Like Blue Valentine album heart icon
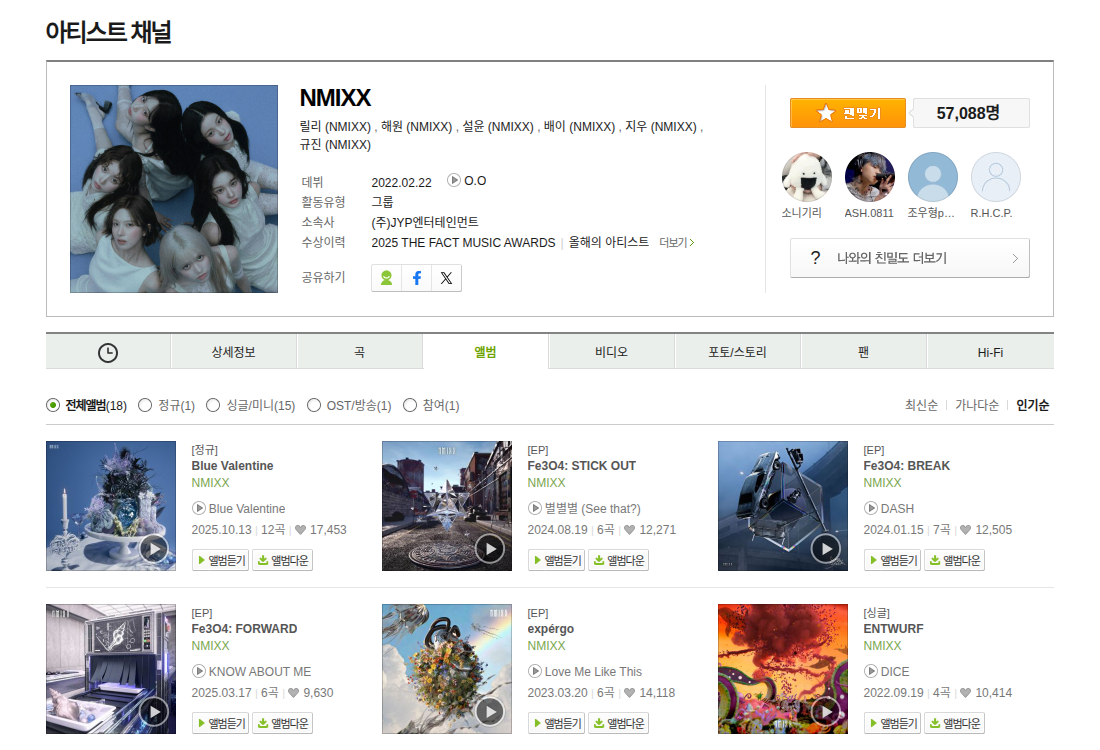The height and width of the screenshot is (750, 1100). (x=300, y=530)
